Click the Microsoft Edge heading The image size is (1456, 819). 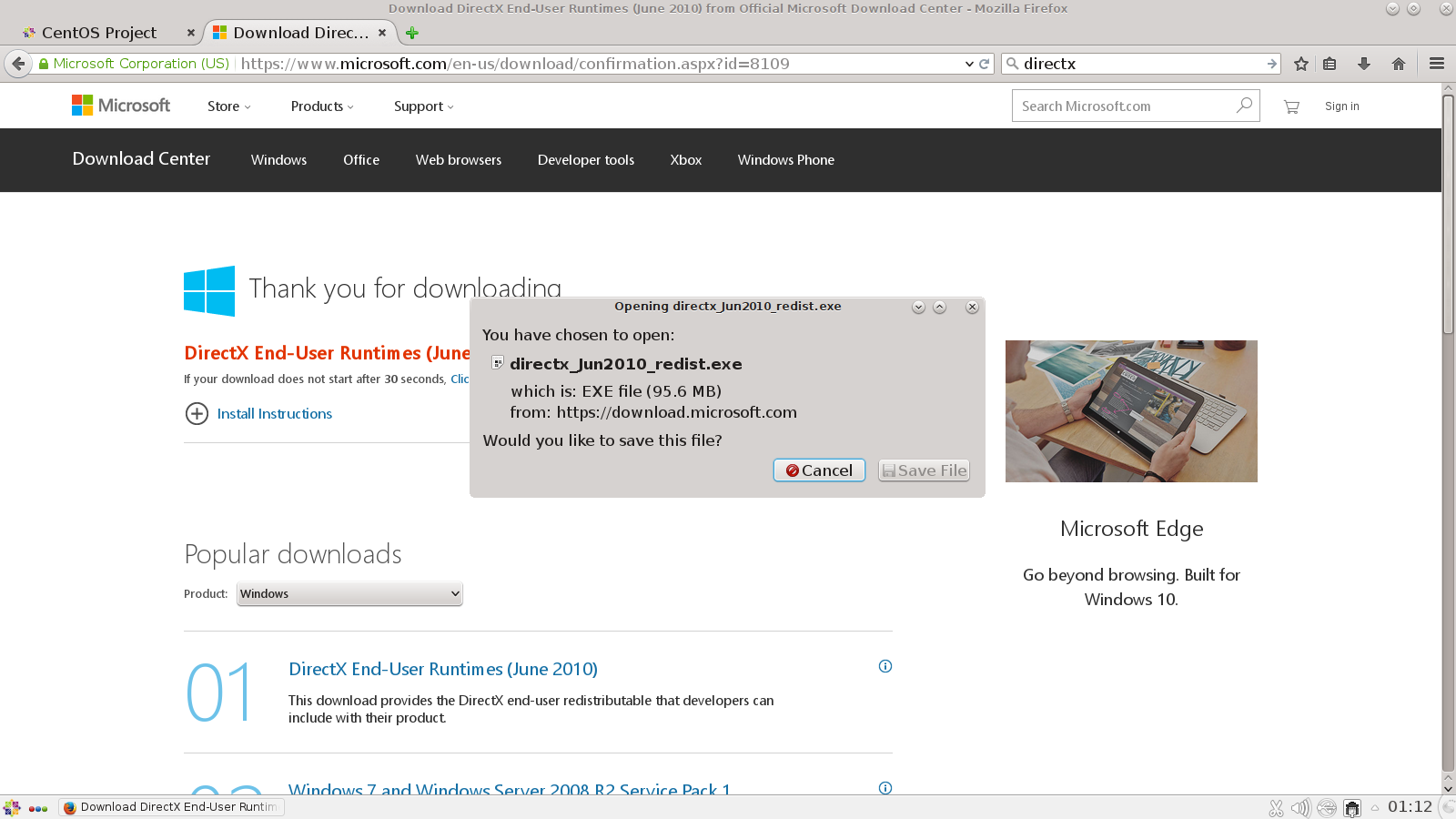pyautogui.click(x=1131, y=529)
